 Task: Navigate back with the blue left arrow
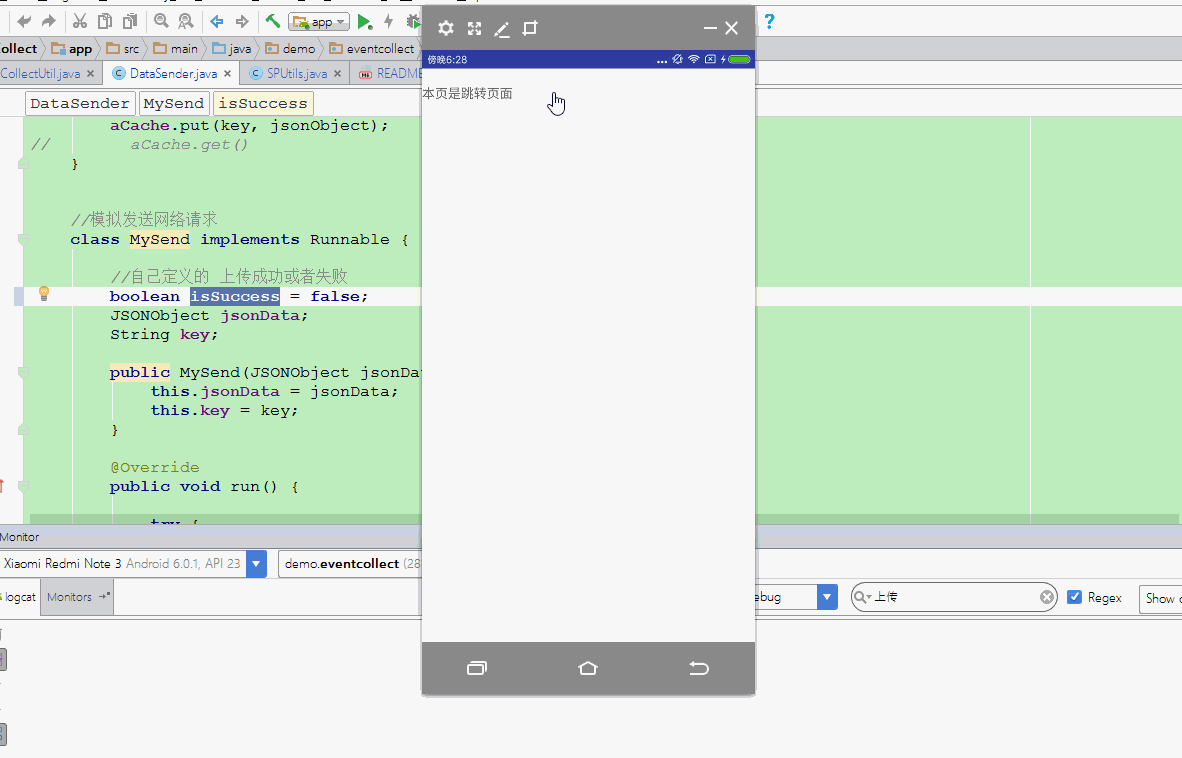pos(217,22)
